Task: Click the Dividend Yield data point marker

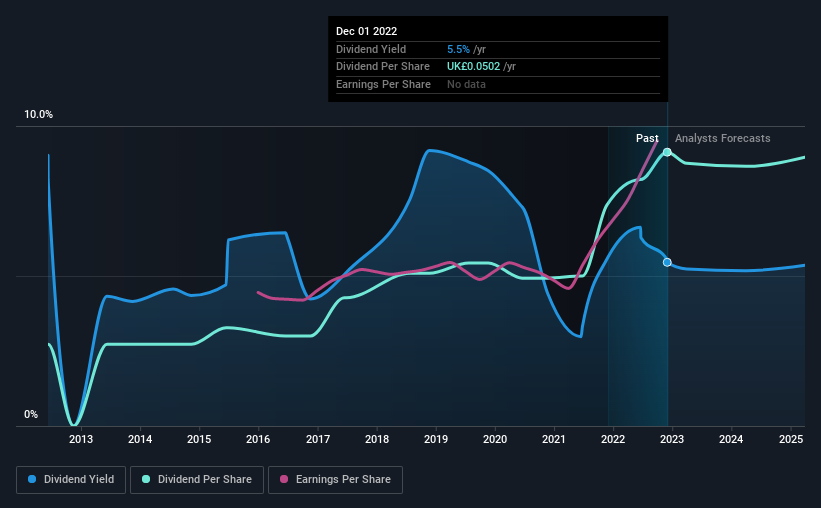Action: 667,262
